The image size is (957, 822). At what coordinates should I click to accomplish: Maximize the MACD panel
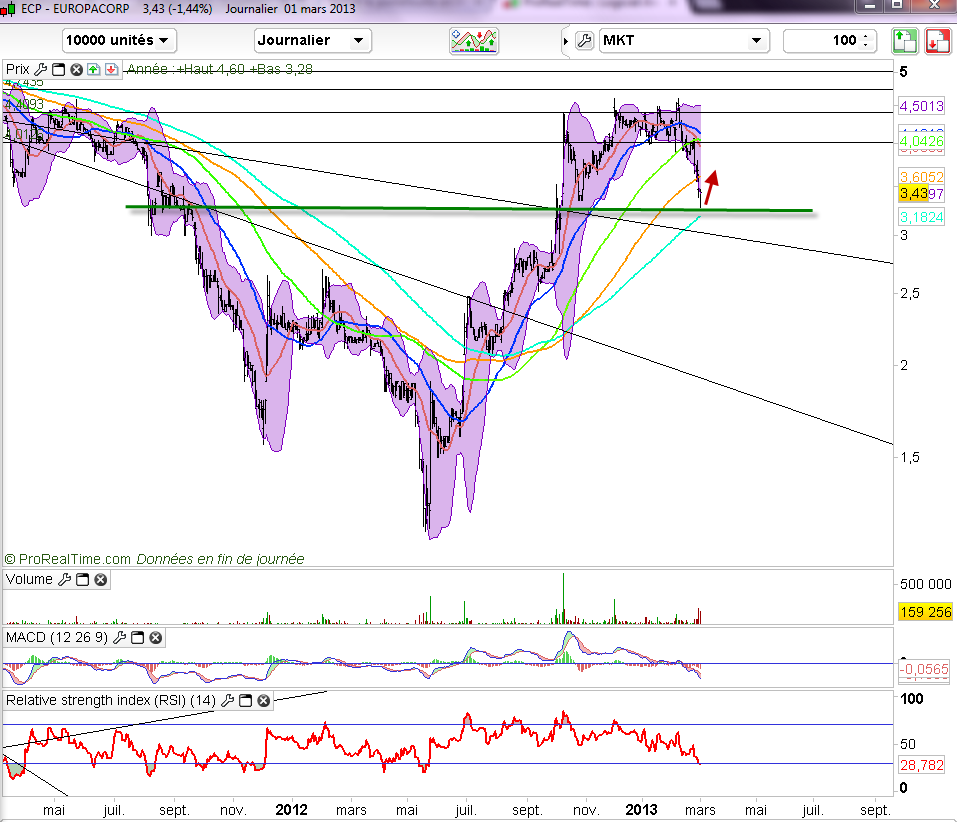click(x=138, y=637)
